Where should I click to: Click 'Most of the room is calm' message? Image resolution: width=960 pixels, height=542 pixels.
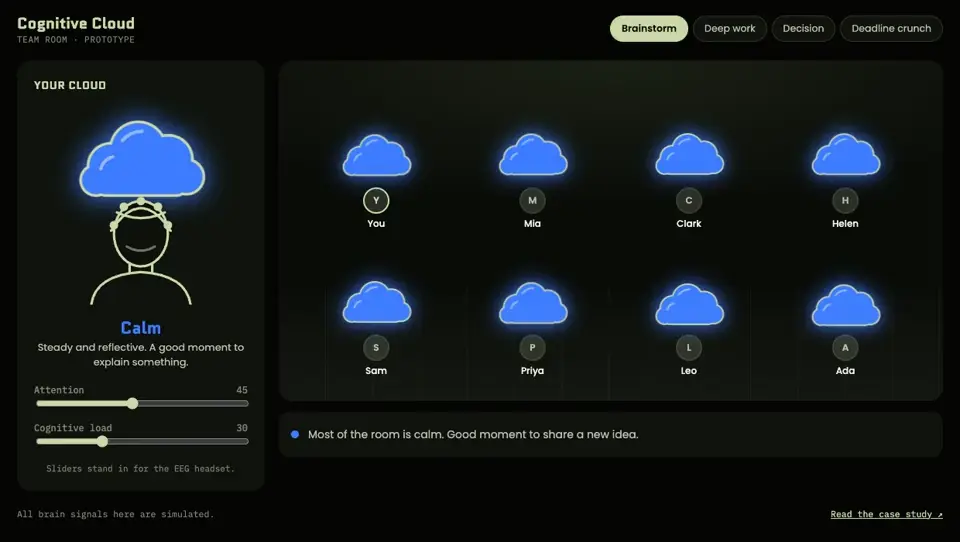(473, 434)
